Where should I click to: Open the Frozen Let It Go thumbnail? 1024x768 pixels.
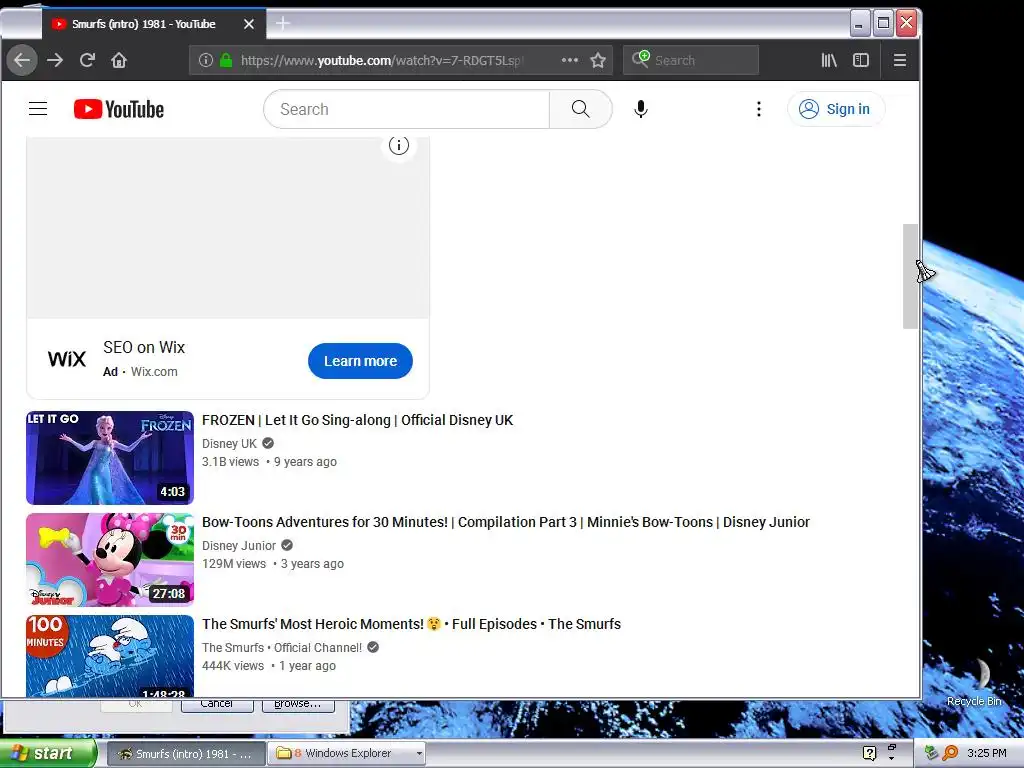coord(110,458)
